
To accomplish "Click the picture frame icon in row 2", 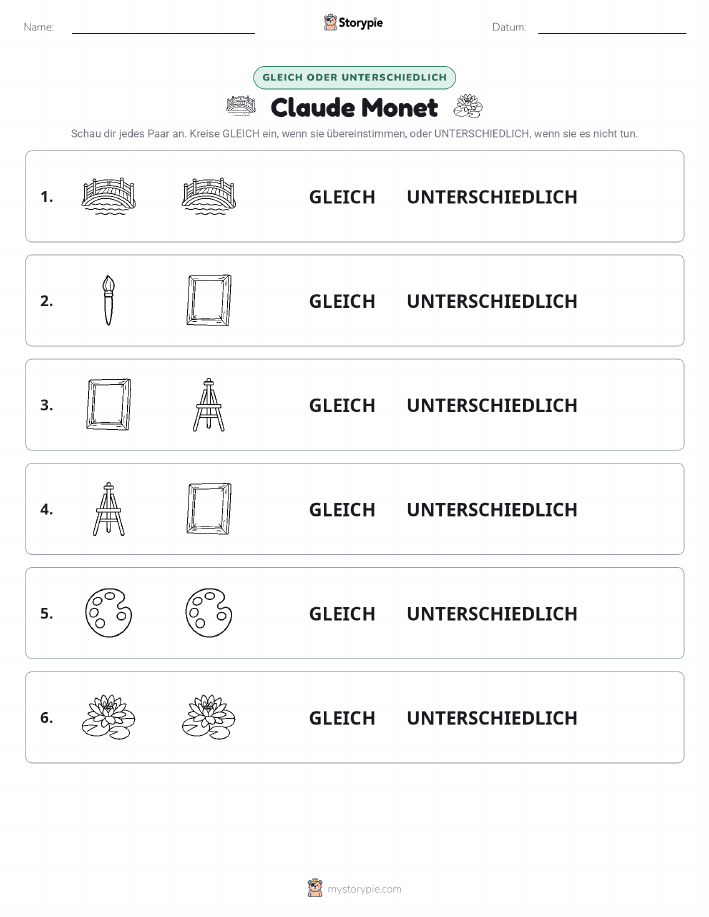I will (209, 300).
